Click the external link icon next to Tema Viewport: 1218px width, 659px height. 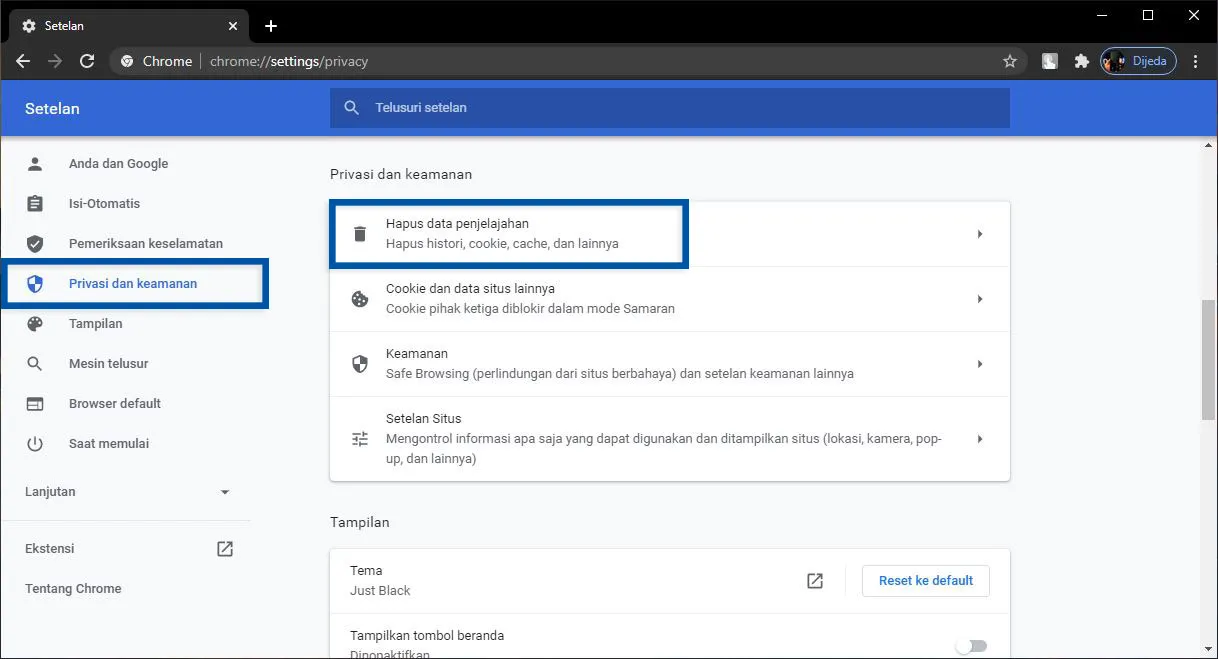815,580
